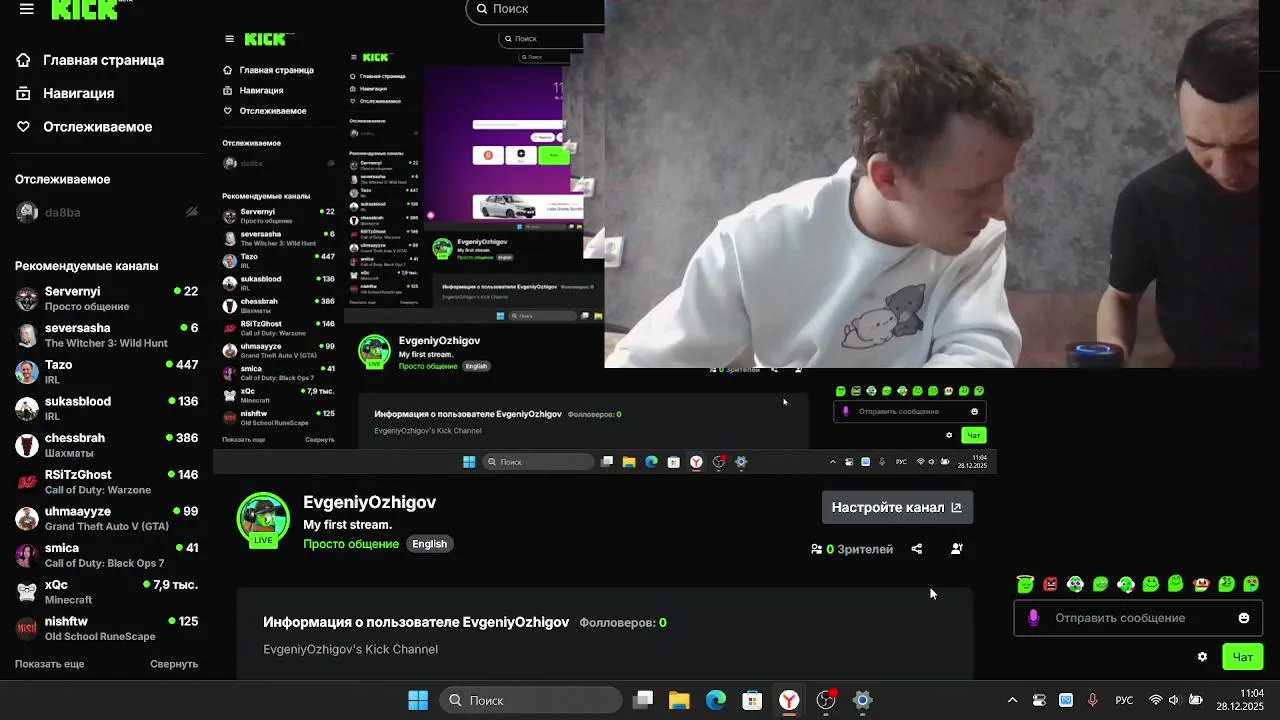Viewport: 1280px width, 720px height.
Task: Send message with the large green Чат button
Action: pyautogui.click(x=1242, y=657)
